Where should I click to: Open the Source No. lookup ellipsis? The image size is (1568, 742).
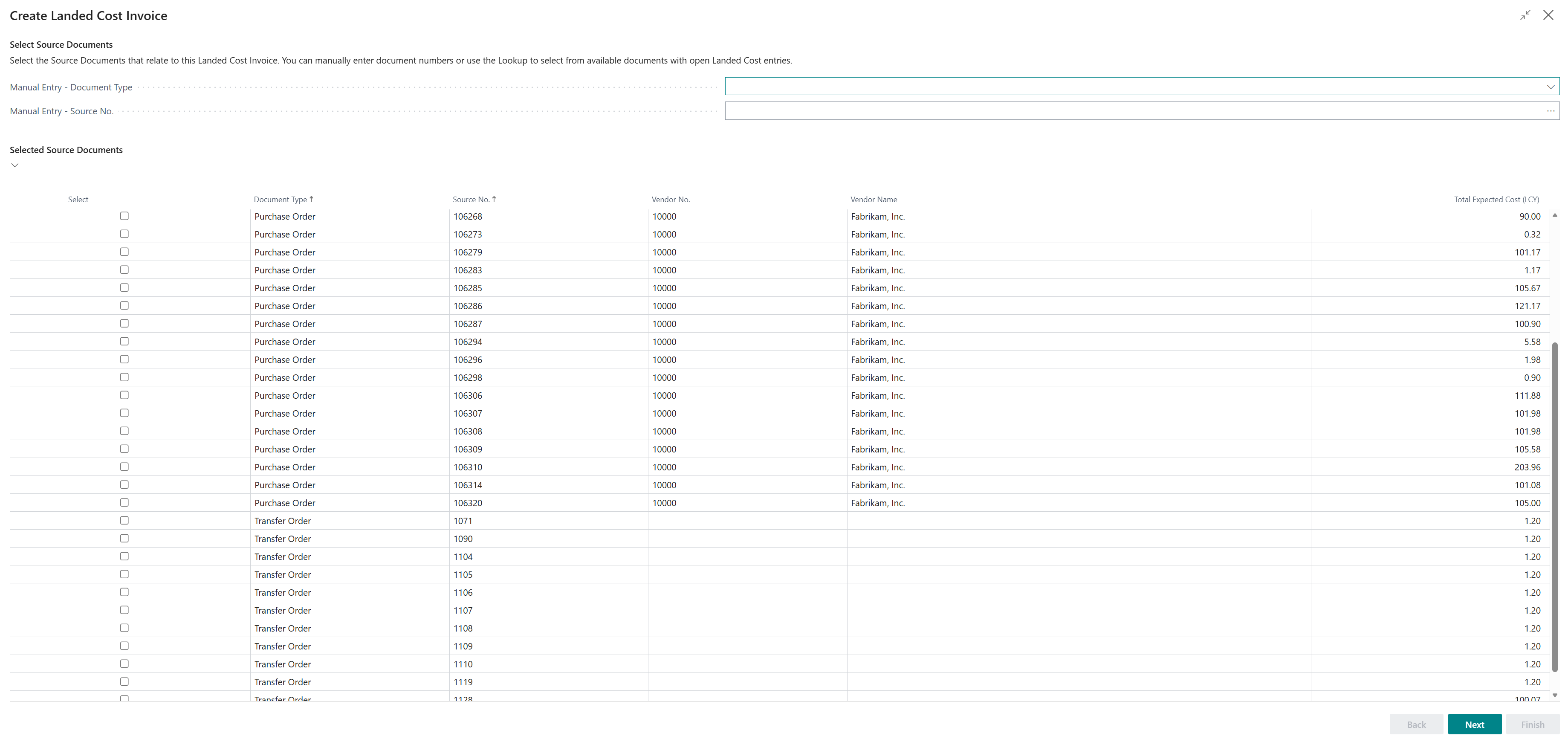click(1551, 111)
